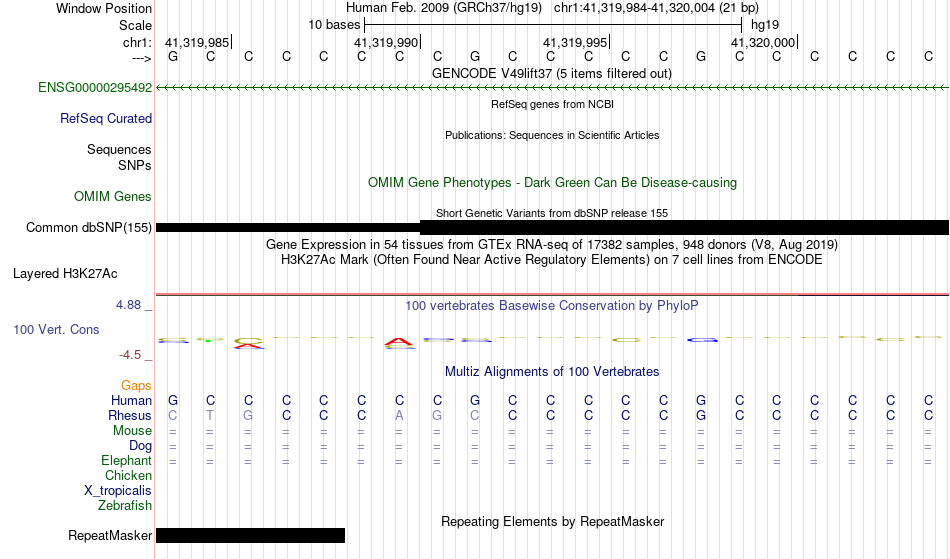Click the 100 Vert. Cons track label
The image size is (950, 559).
coord(56,329)
